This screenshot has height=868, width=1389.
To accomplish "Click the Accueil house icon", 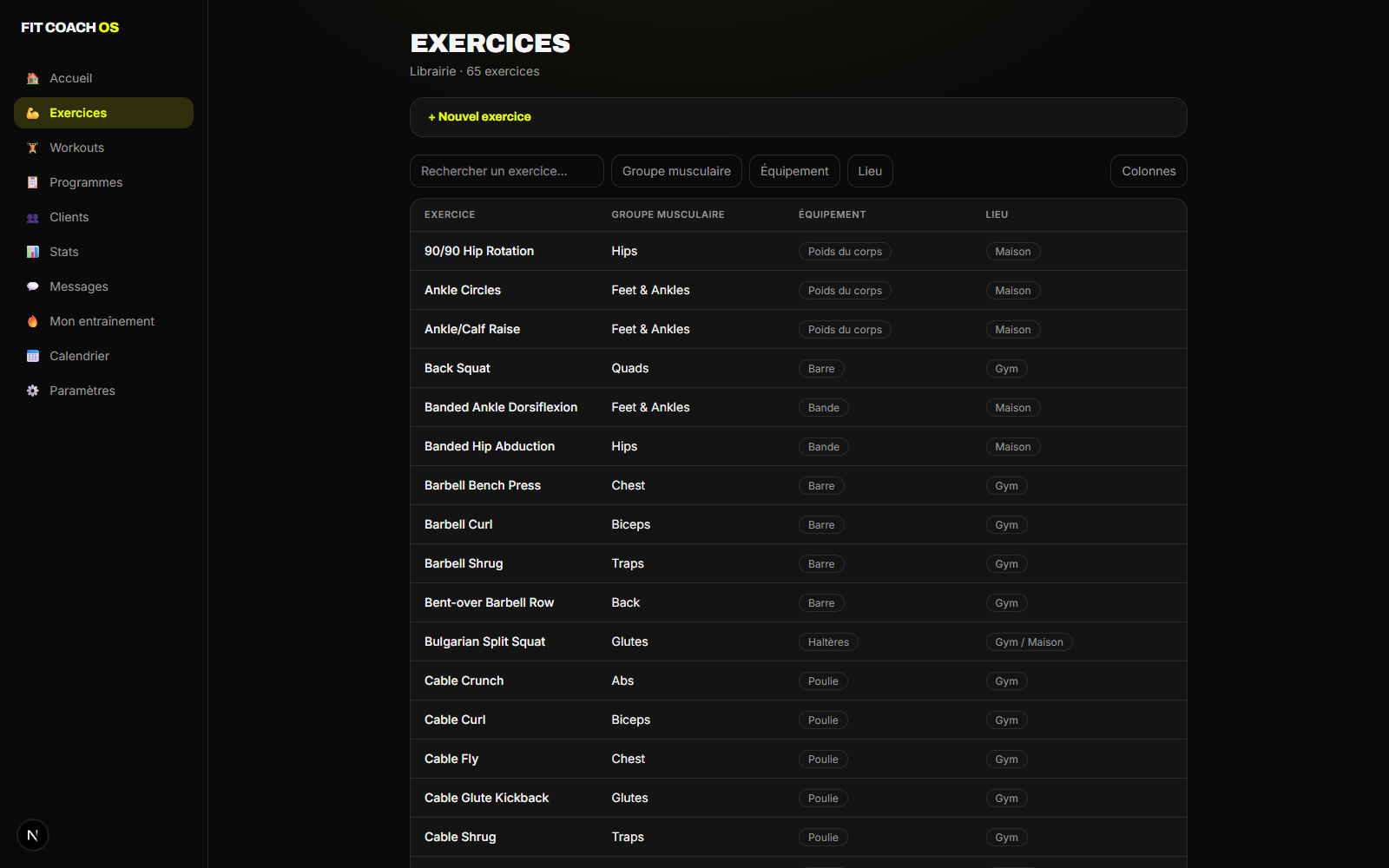I will [33, 78].
